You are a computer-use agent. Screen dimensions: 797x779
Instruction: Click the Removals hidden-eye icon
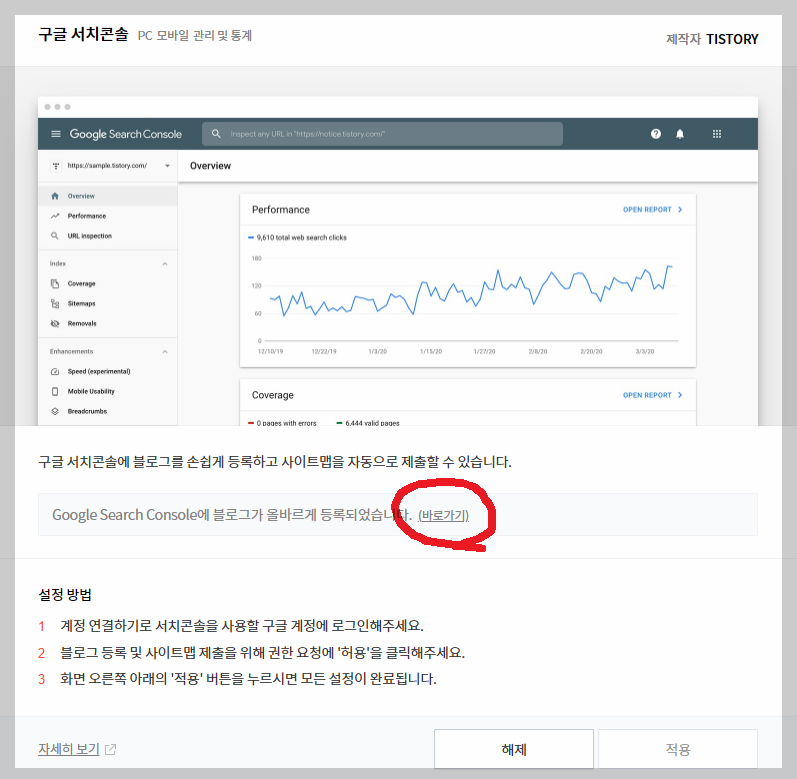pyautogui.click(x=55, y=323)
